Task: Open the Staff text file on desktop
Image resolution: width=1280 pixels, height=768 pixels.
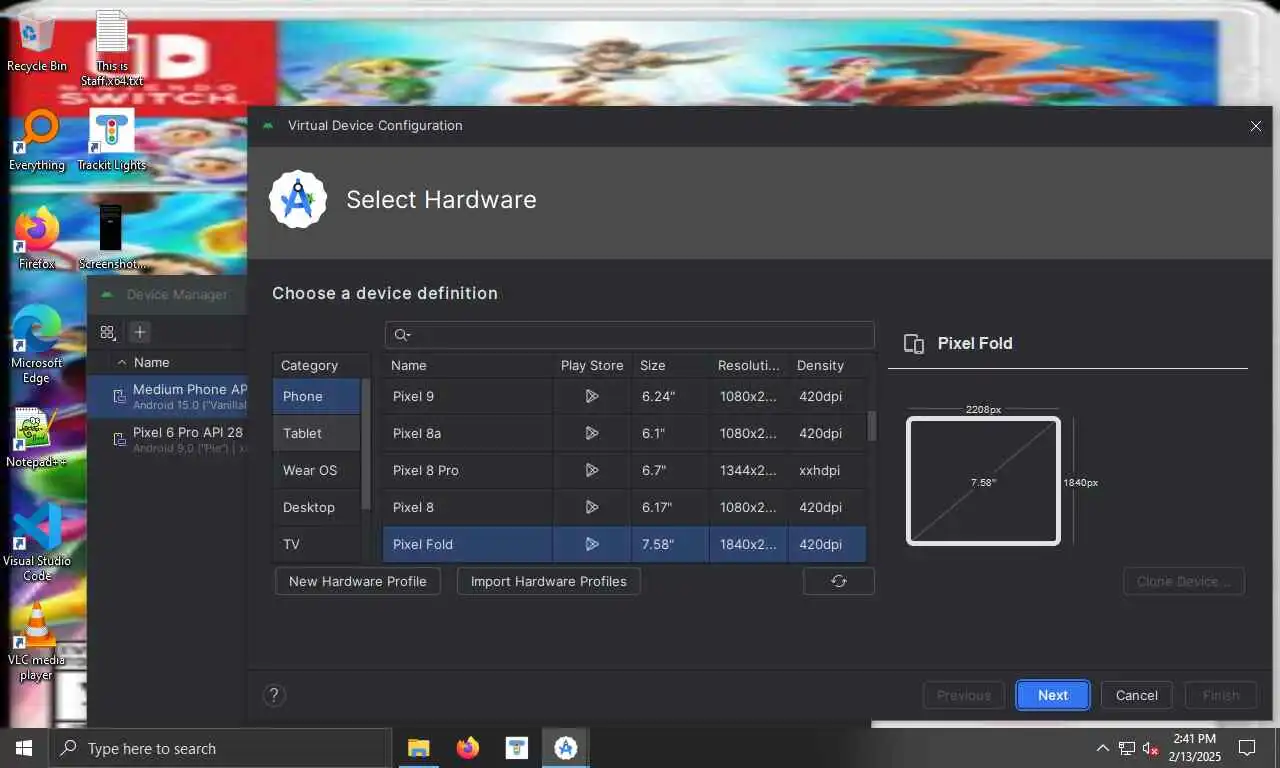Action: (x=113, y=48)
